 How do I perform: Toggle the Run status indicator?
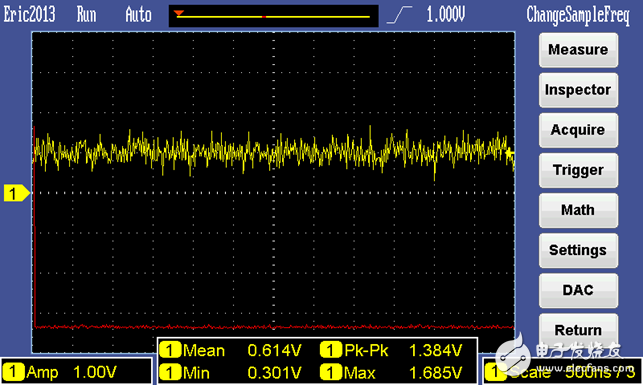(x=87, y=15)
